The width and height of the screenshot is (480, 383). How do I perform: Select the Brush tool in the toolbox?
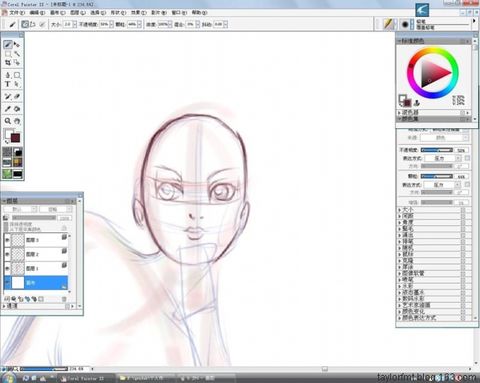pos(8,44)
